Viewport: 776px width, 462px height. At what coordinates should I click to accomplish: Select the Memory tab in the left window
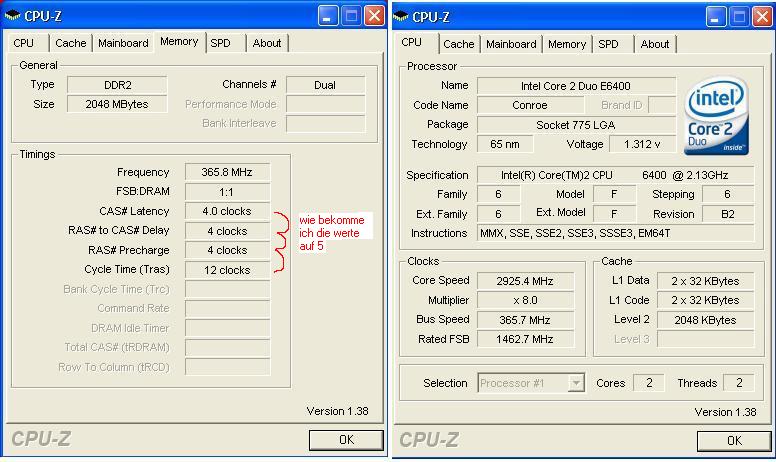click(x=179, y=42)
